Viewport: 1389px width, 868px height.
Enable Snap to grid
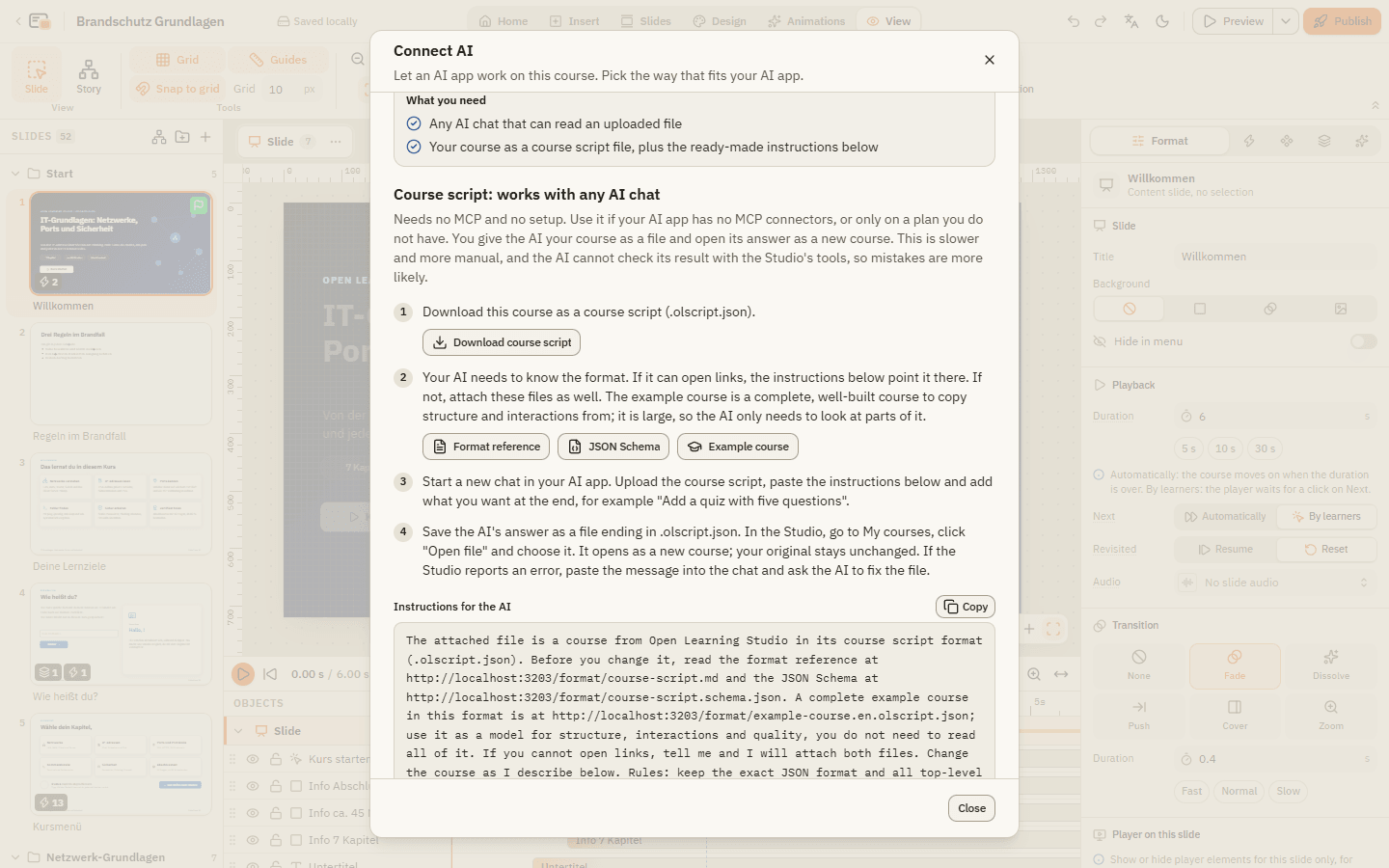177,89
